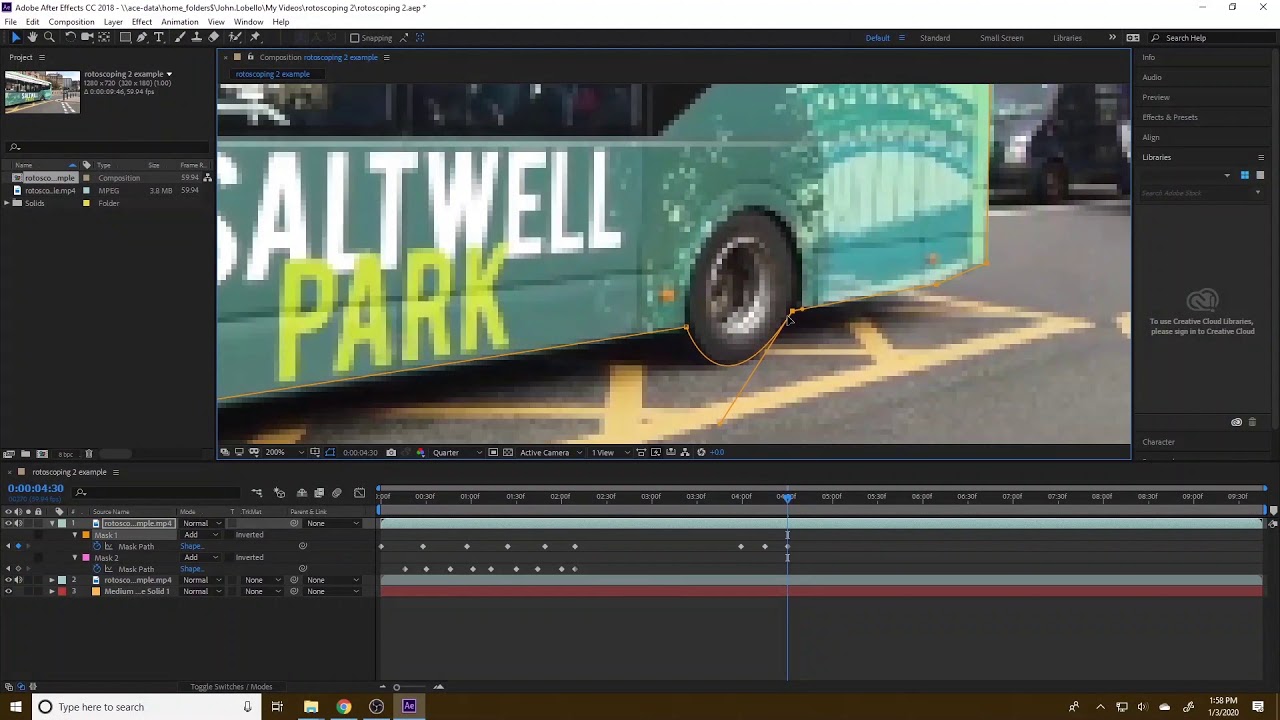The height and width of the screenshot is (720, 1280).
Task: Open the 200% magnification dropdown
Action: coord(283,452)
